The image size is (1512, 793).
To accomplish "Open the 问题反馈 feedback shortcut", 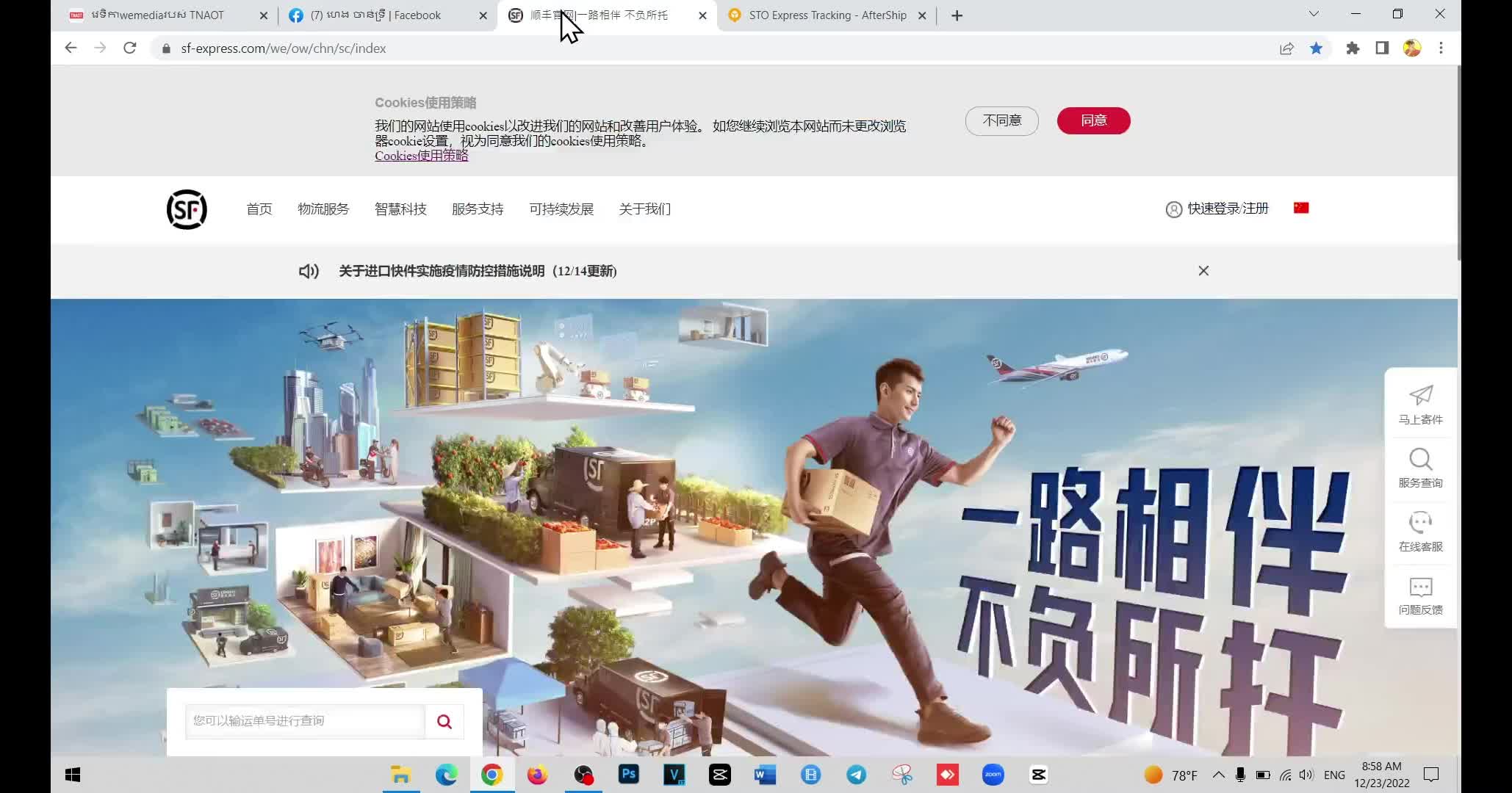I will 1420,595.
